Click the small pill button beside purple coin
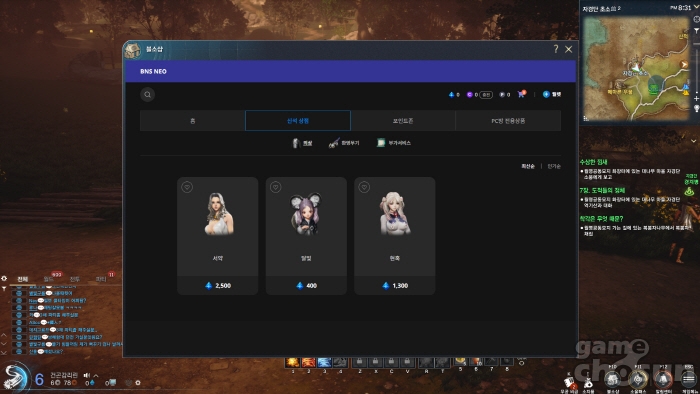This screenshot has height=394, width=700. click(x=486, y=95)
